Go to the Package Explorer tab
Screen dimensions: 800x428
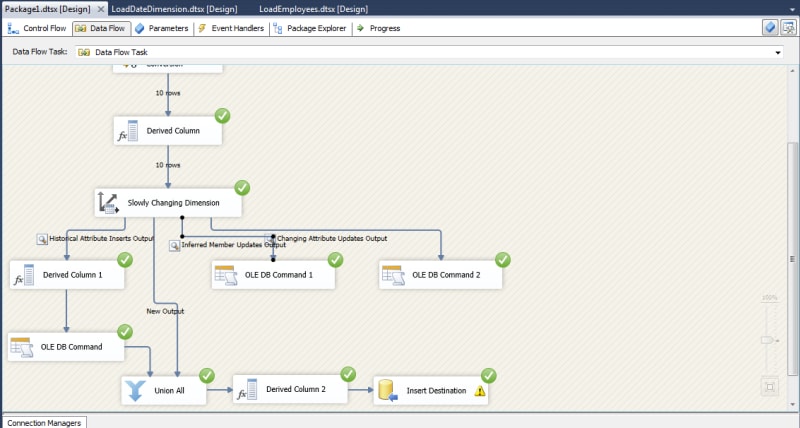click(310, 29)
